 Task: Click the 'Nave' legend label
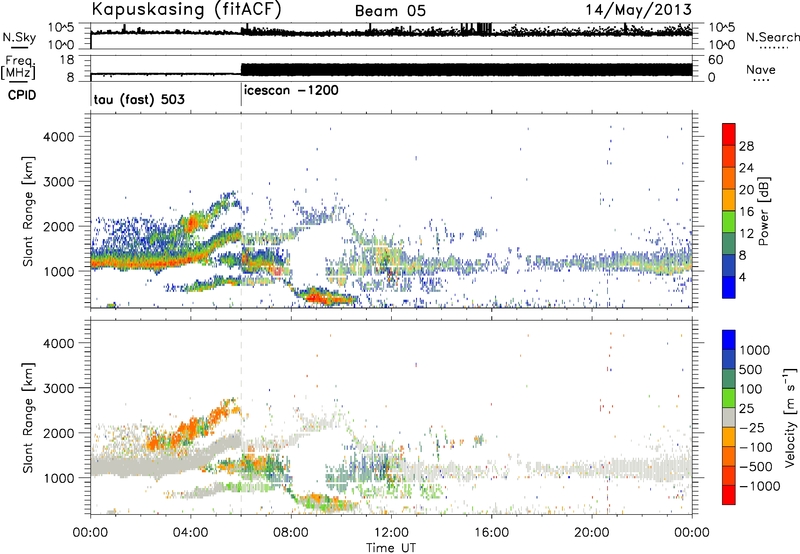(761, 69)
